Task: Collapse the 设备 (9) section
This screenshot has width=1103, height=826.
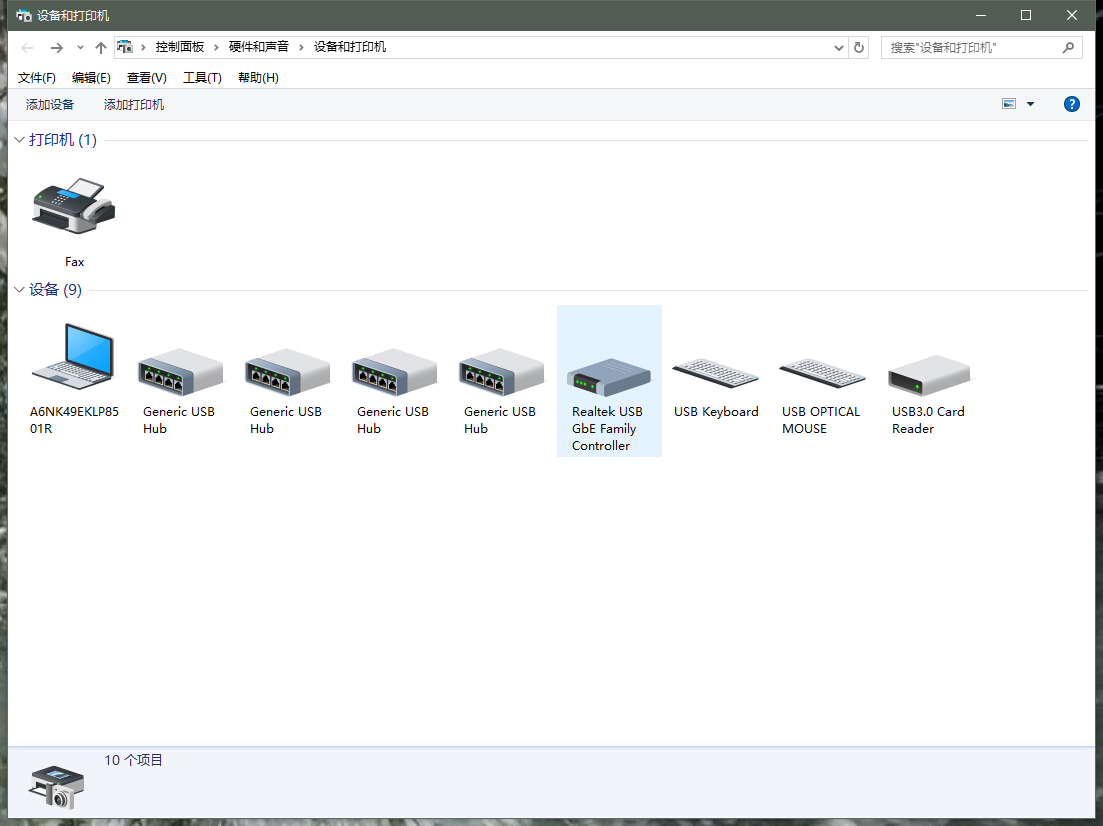Action: tap(18, 289)
